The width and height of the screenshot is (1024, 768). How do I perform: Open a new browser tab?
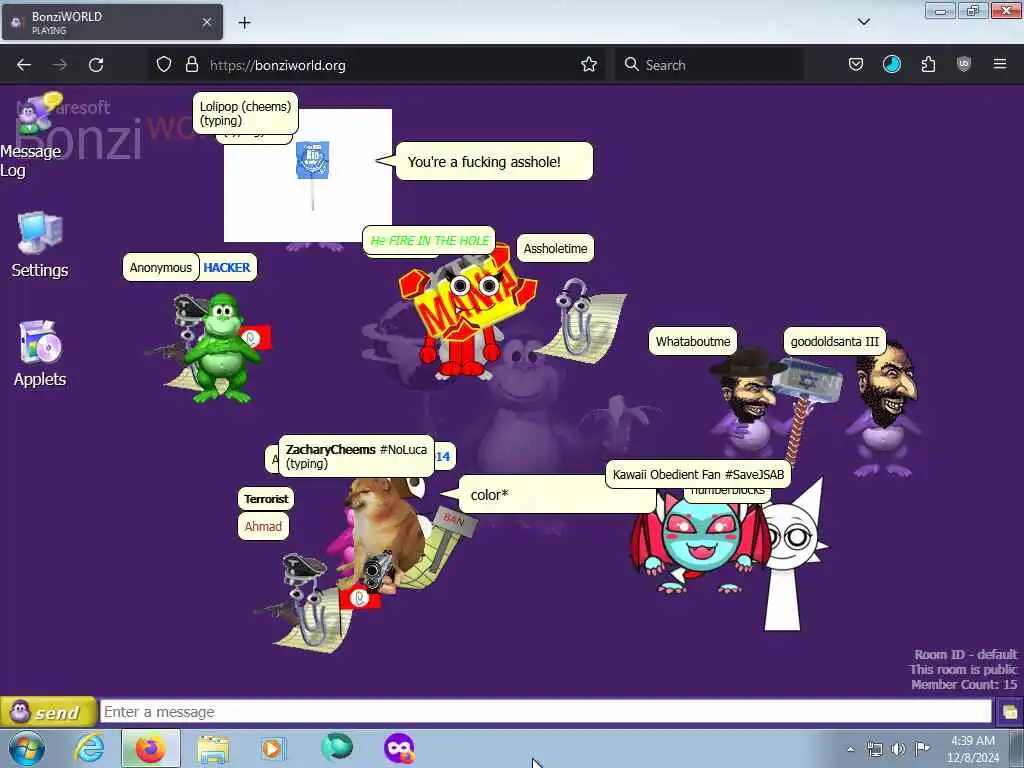(x=244, y=22)
